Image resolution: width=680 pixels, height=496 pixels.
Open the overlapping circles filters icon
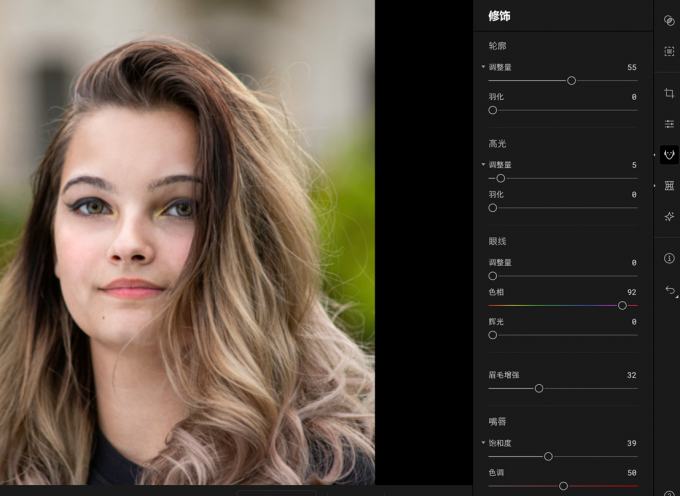coord(669,21)
